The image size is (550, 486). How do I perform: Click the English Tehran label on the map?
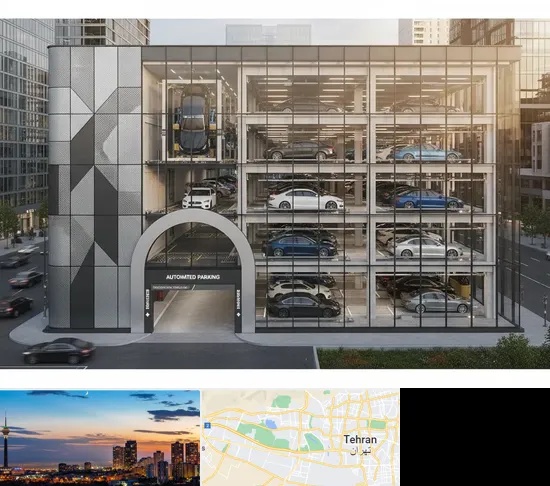click(360, 439)
